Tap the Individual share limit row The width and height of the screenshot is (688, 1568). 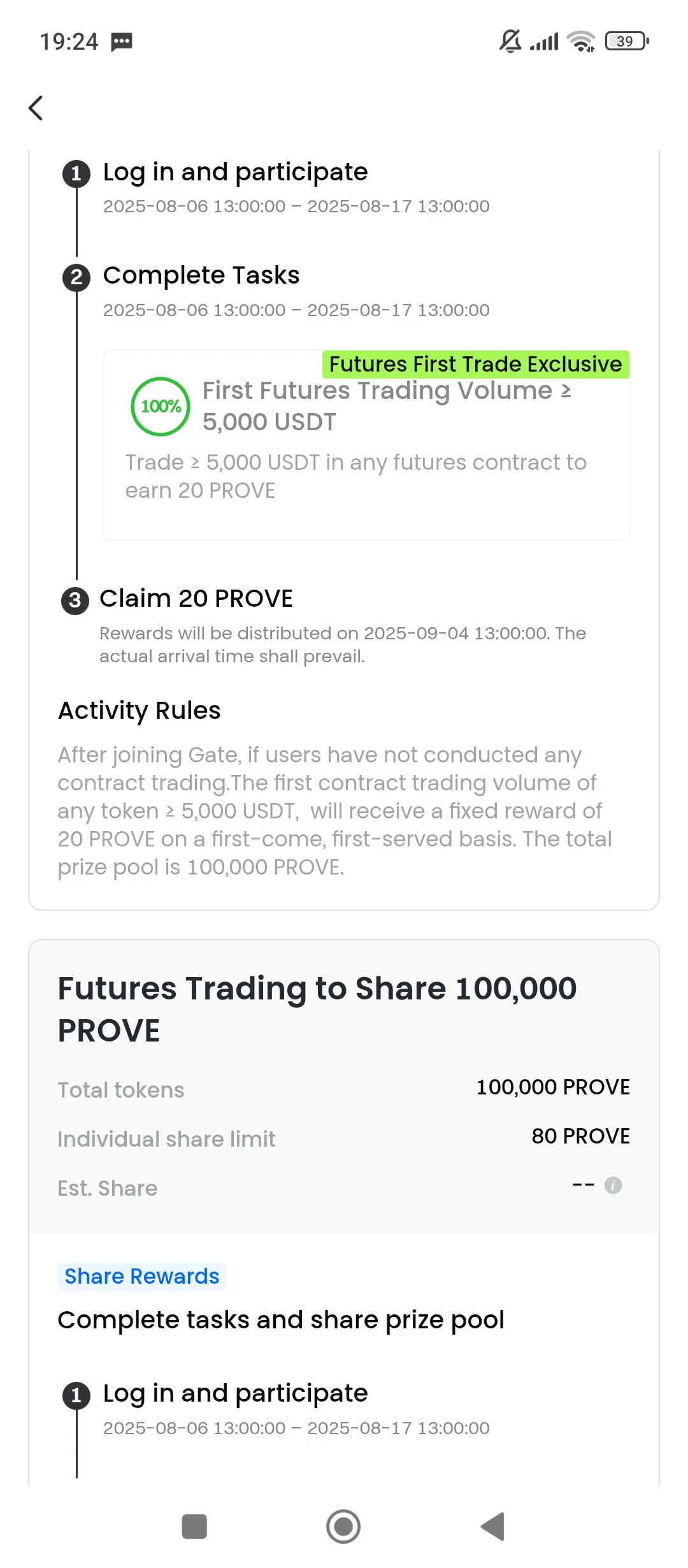click(344, 1138)
